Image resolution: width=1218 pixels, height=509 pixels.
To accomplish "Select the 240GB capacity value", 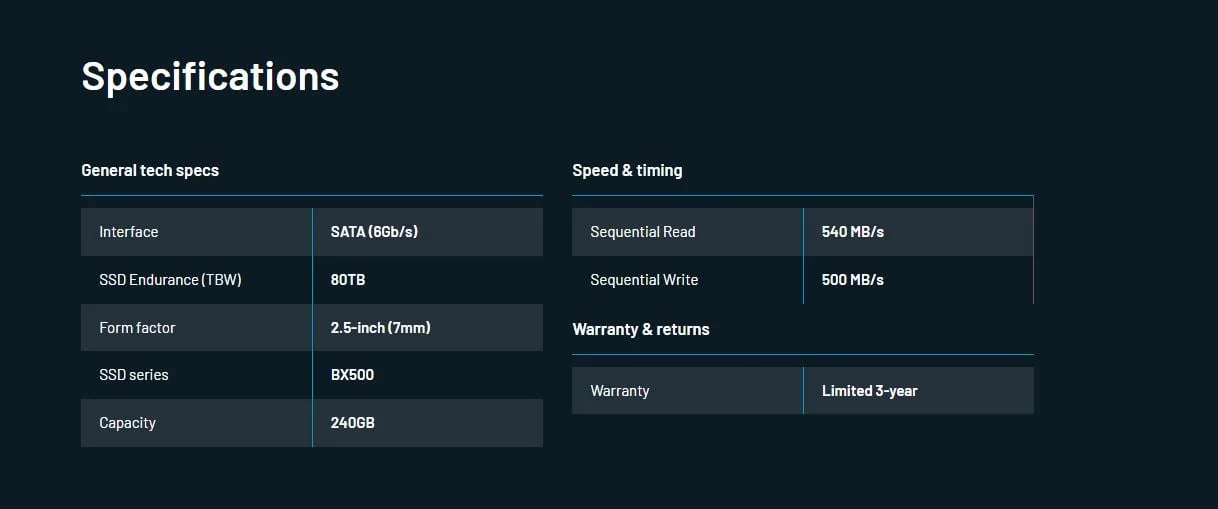I will click(353, 423).
